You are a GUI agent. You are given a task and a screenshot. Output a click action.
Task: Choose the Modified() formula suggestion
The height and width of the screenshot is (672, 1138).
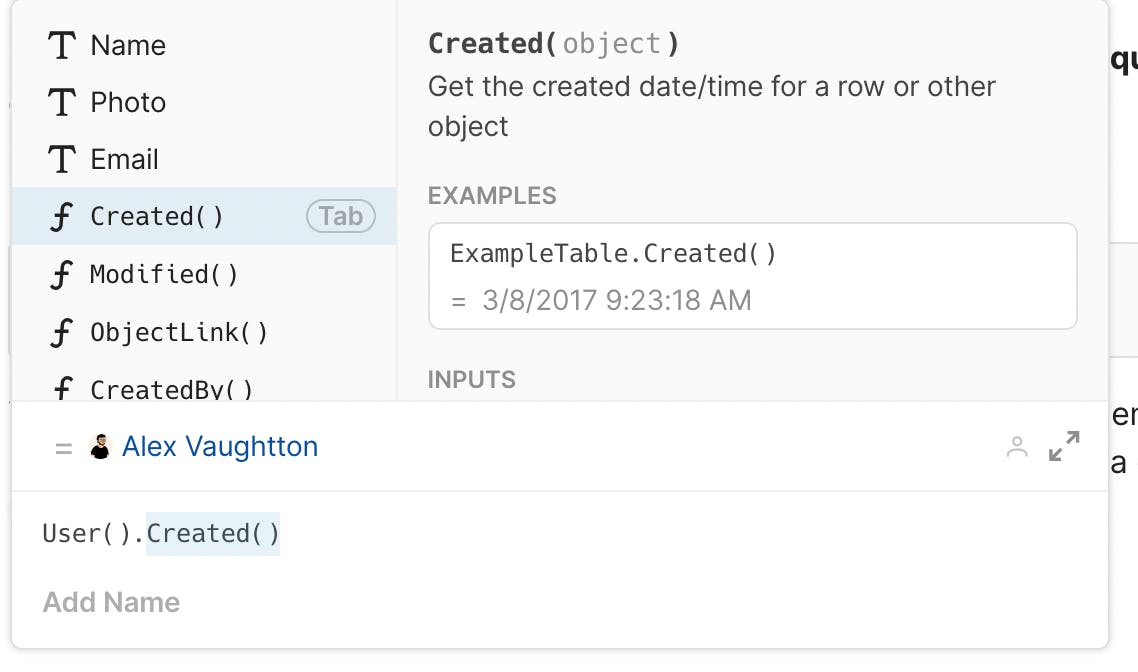tap(164, 274)
